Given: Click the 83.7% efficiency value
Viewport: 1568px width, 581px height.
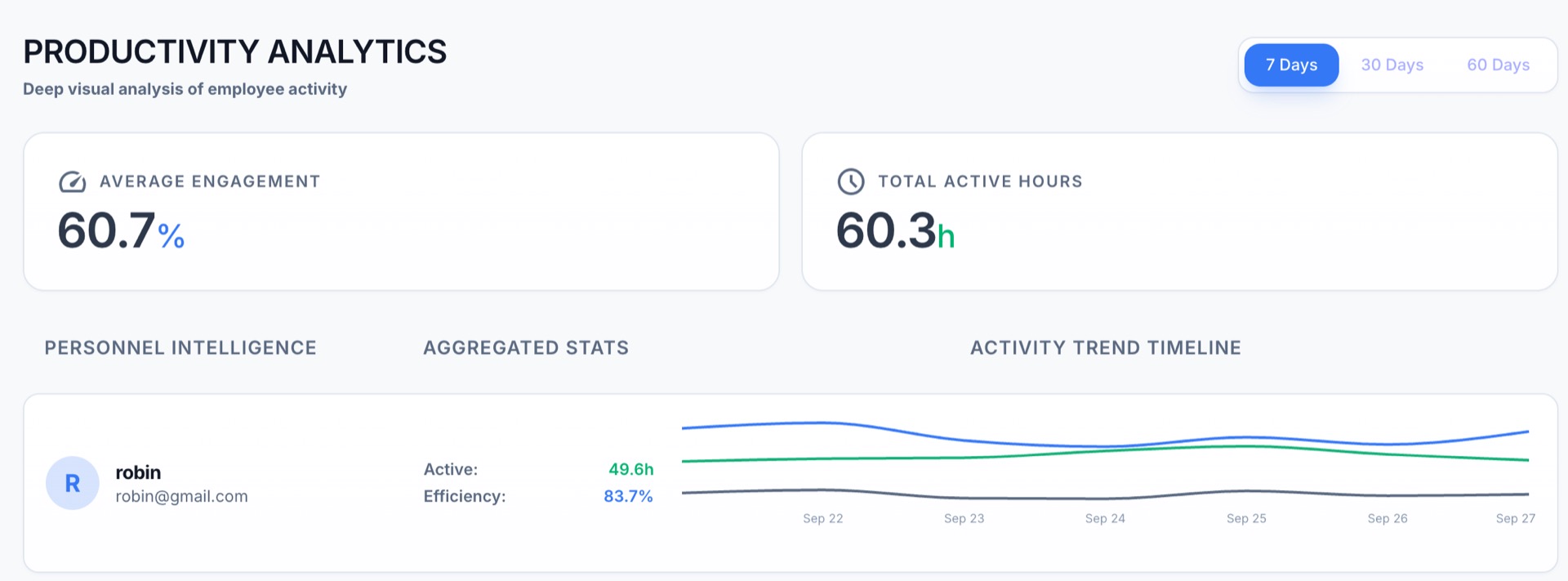Looking at the screenshot, I should [628, 496].
